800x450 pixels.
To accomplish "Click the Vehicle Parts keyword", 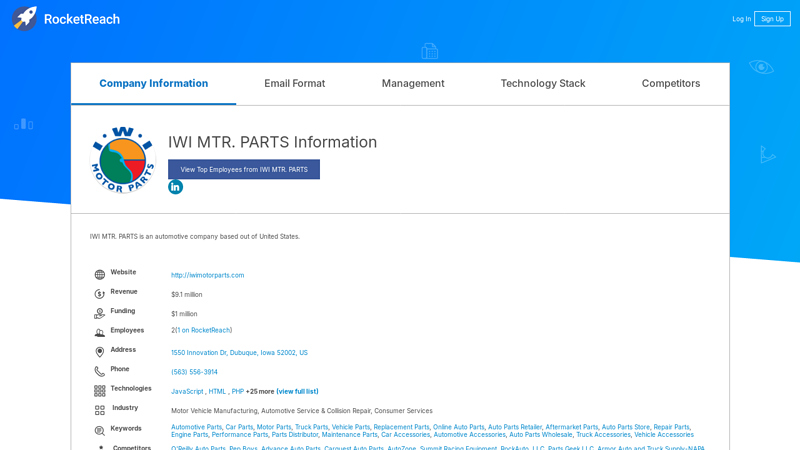I will click(351, 427).
